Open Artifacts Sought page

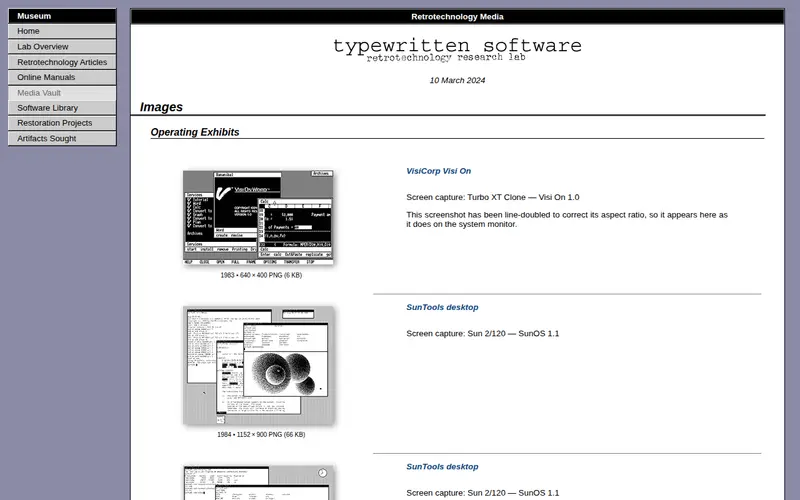pyautogui.click(x=62, y=138)
